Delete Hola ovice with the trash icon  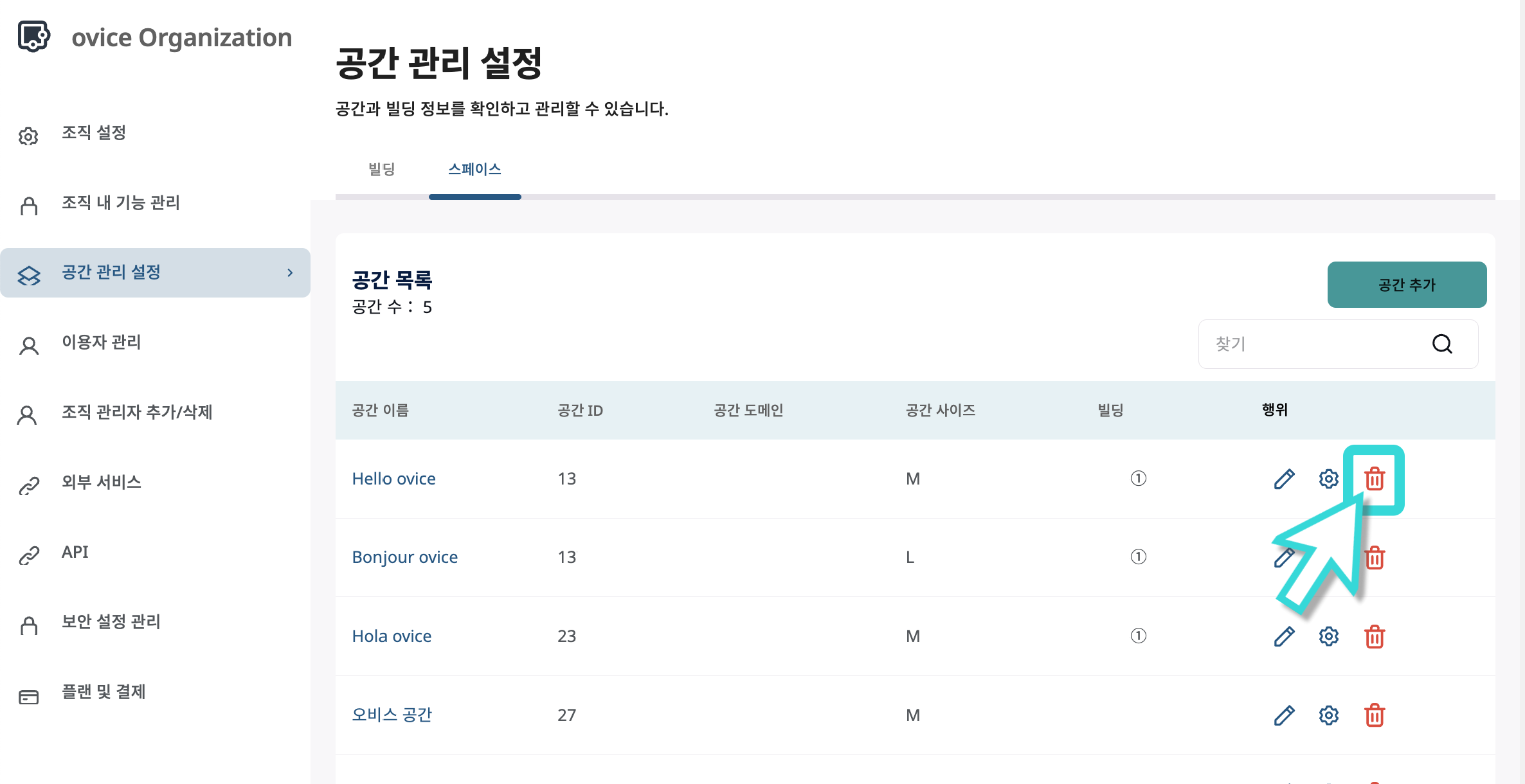1375,636
